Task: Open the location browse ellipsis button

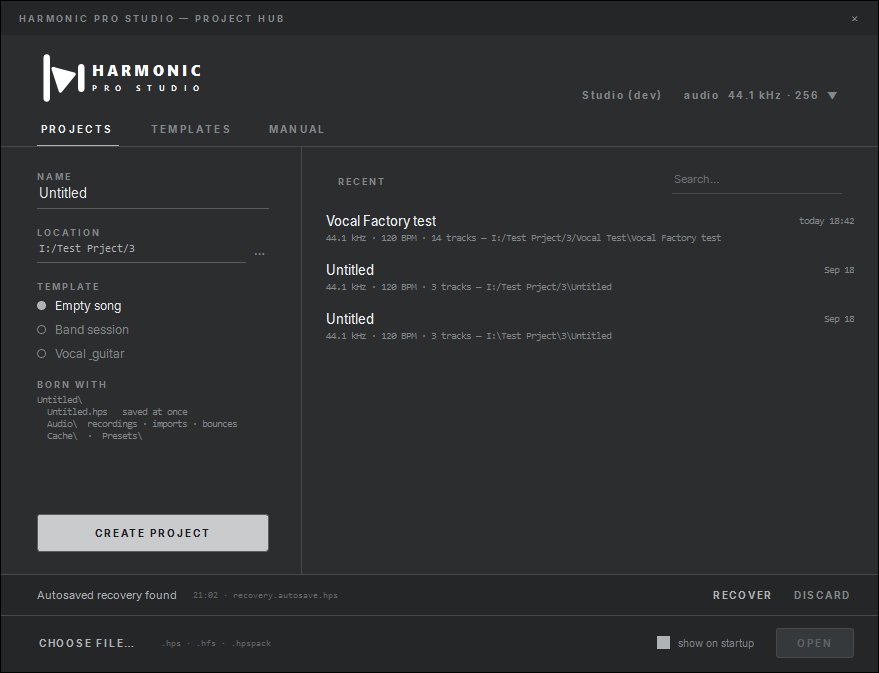Action: click(260, 254)
